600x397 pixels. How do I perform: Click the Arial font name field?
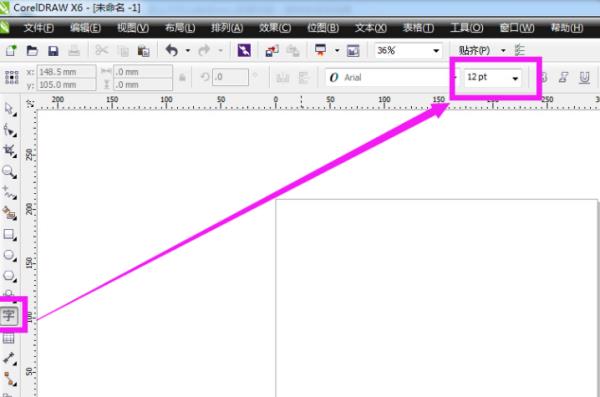click(x=387, y=78)
